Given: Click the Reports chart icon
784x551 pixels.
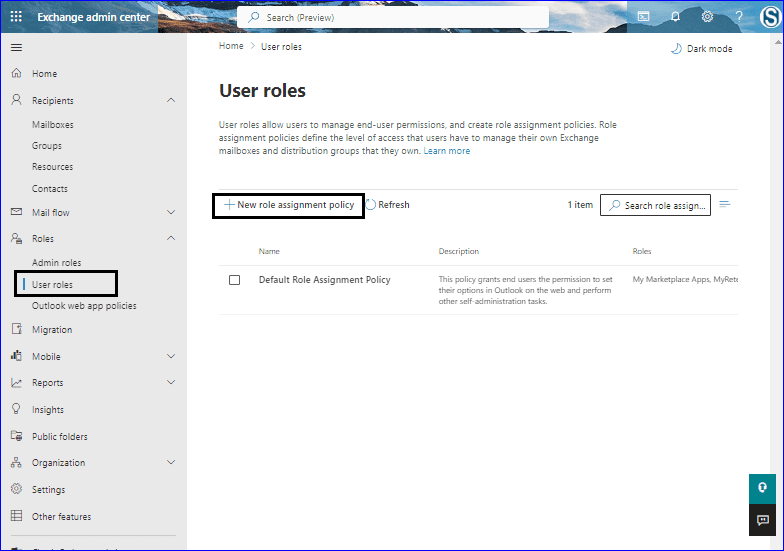Looking at the screenshot, I should click(16, 382).
